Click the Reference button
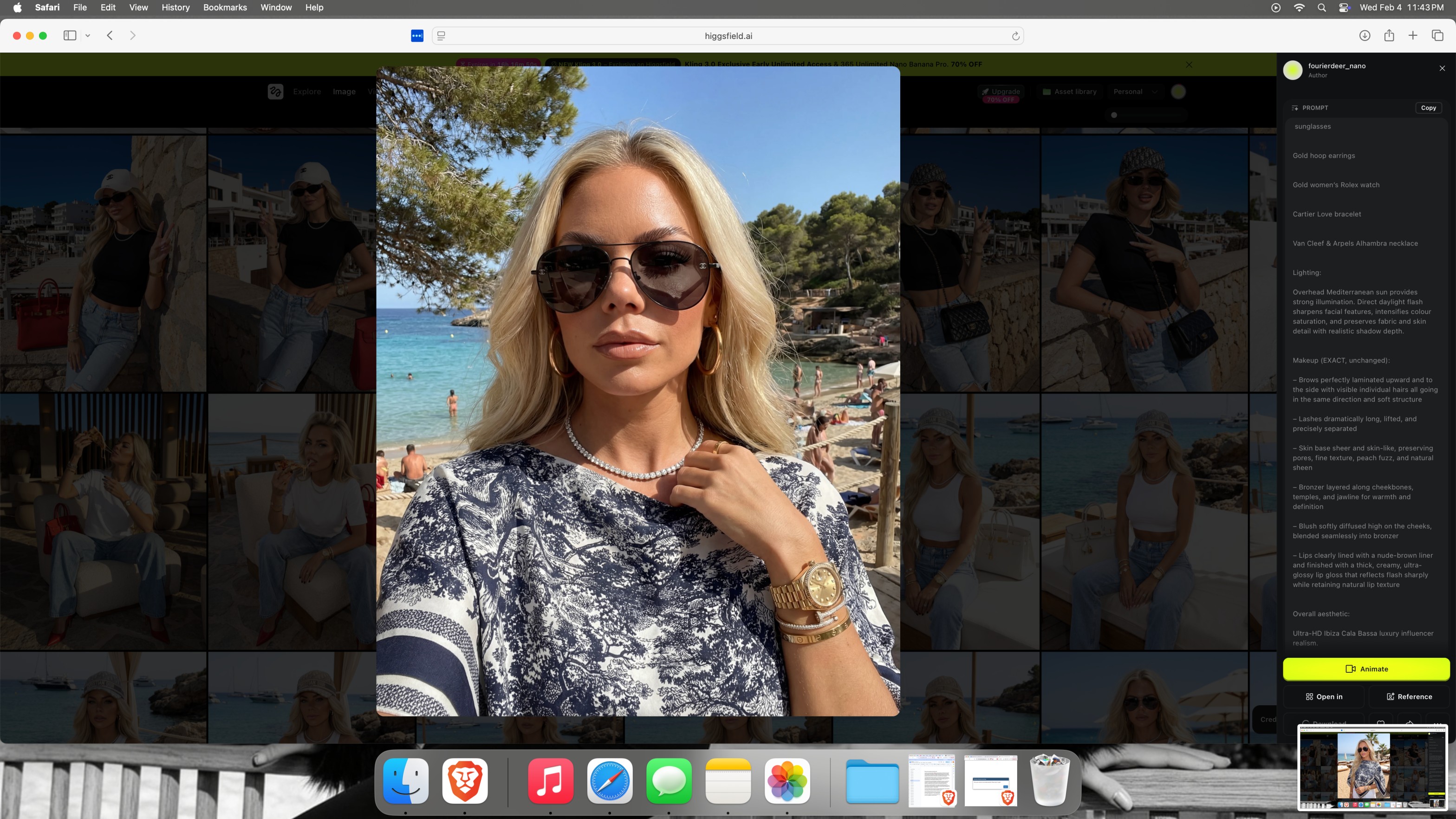 tap(1409, 696)
